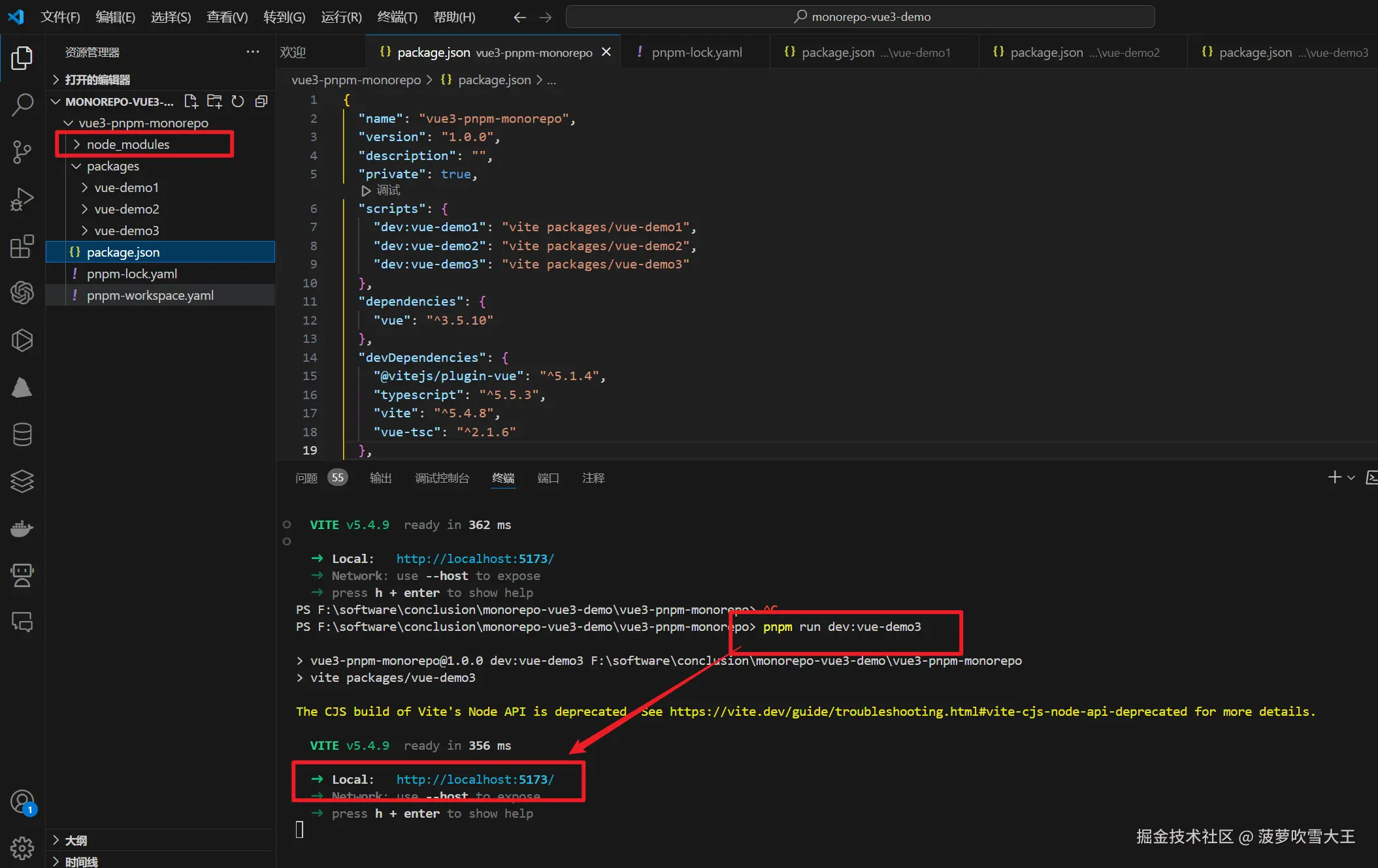Open new terminal dropdown arrow

pos(1351,478)
